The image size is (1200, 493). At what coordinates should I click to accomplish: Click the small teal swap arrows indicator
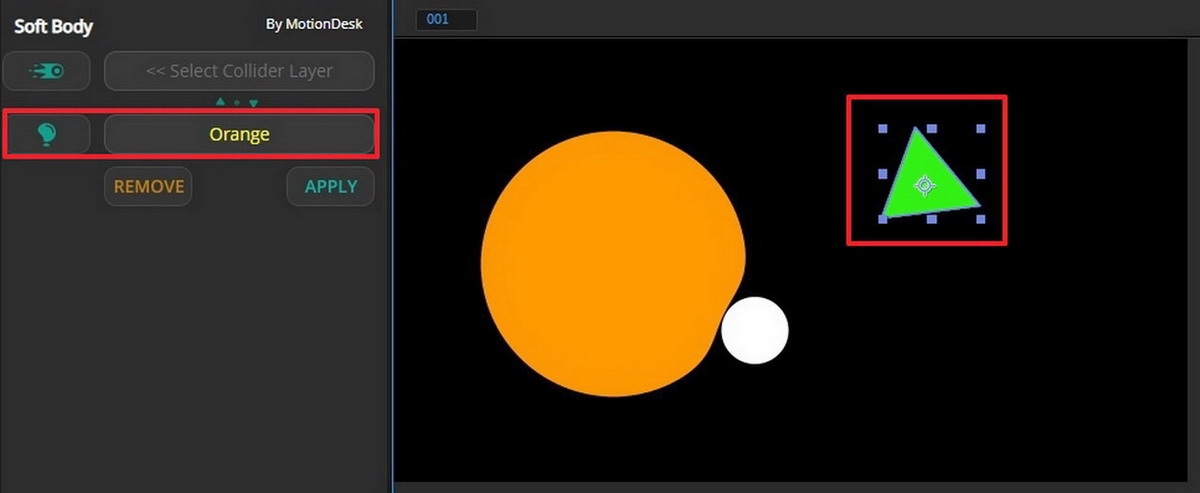pyautogui.click(x=237, y=102)
